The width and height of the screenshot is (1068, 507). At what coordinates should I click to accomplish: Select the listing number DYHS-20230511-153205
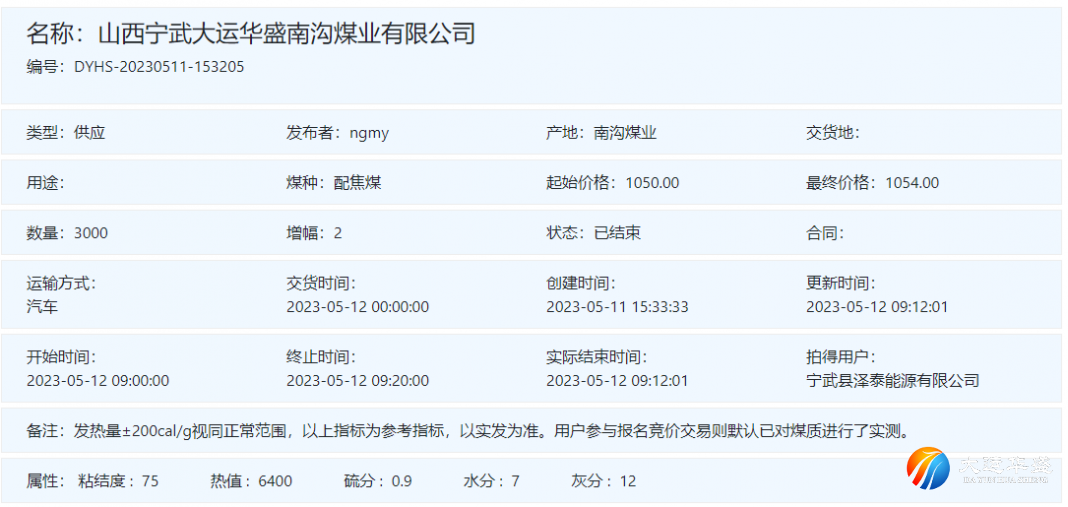tap(159, 67)
